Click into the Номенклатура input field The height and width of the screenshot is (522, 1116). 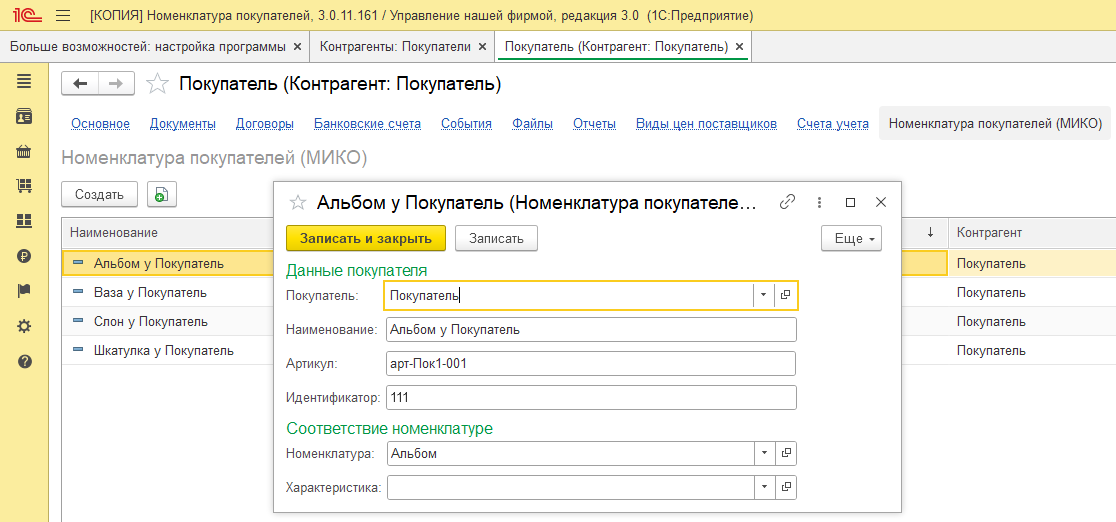(570, 453)
